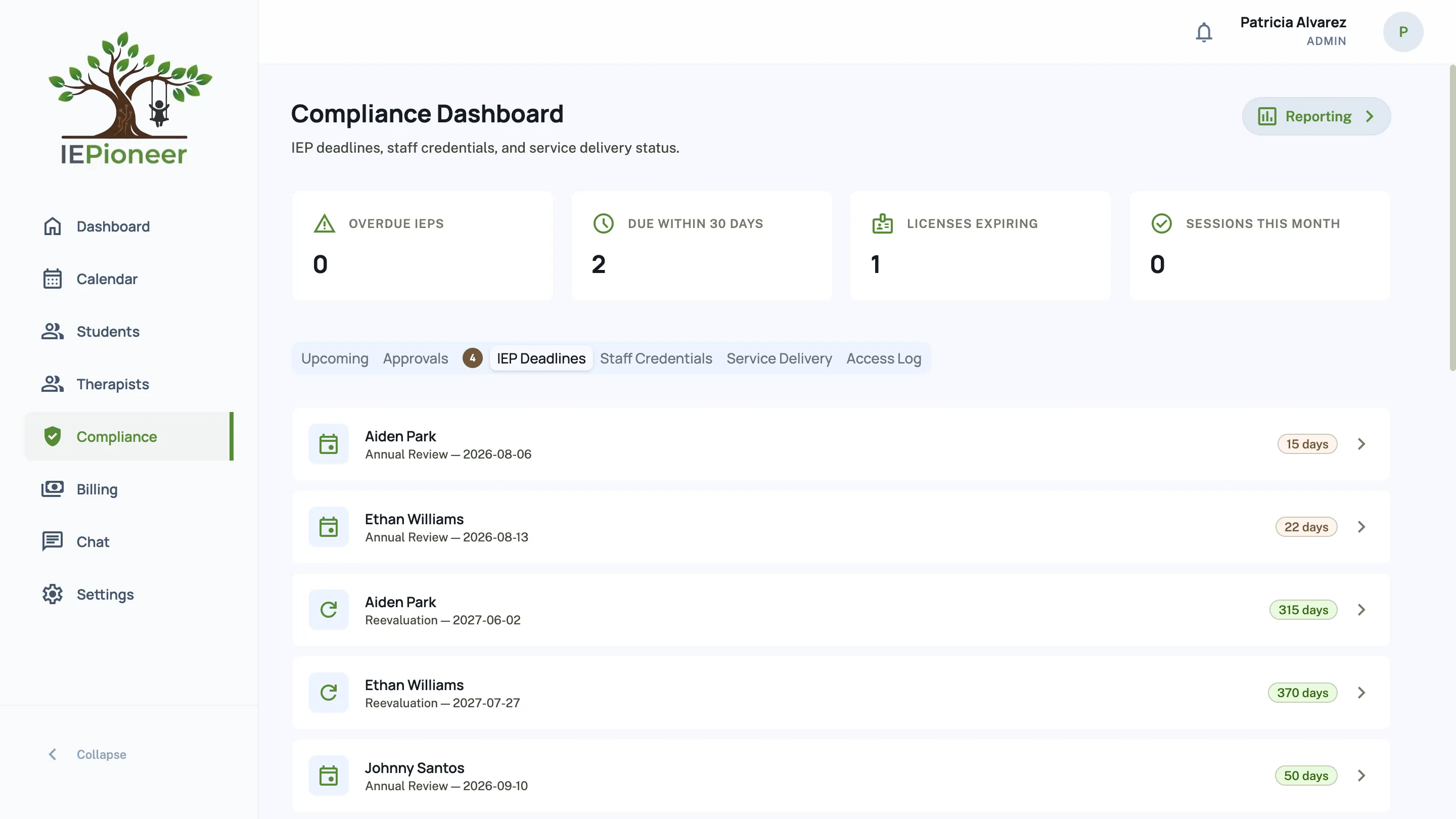This screenshot has height=819, width=1456.
Task: Expand Aiden Park Reevaluation chevron
Action: click(1361, 610)
